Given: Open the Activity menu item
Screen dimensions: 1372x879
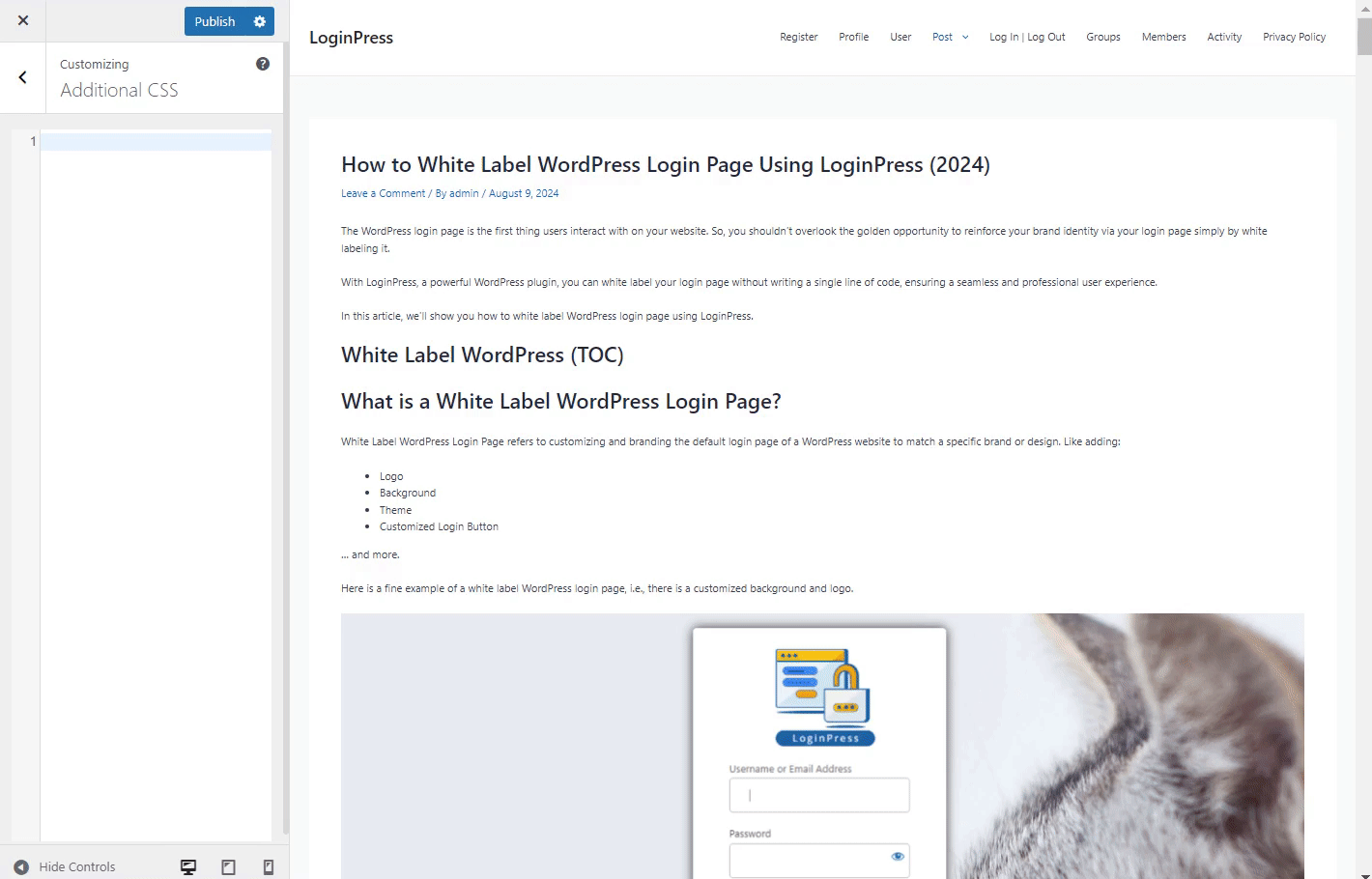Looking at the screenshot, I should [x=1224, y=37].
